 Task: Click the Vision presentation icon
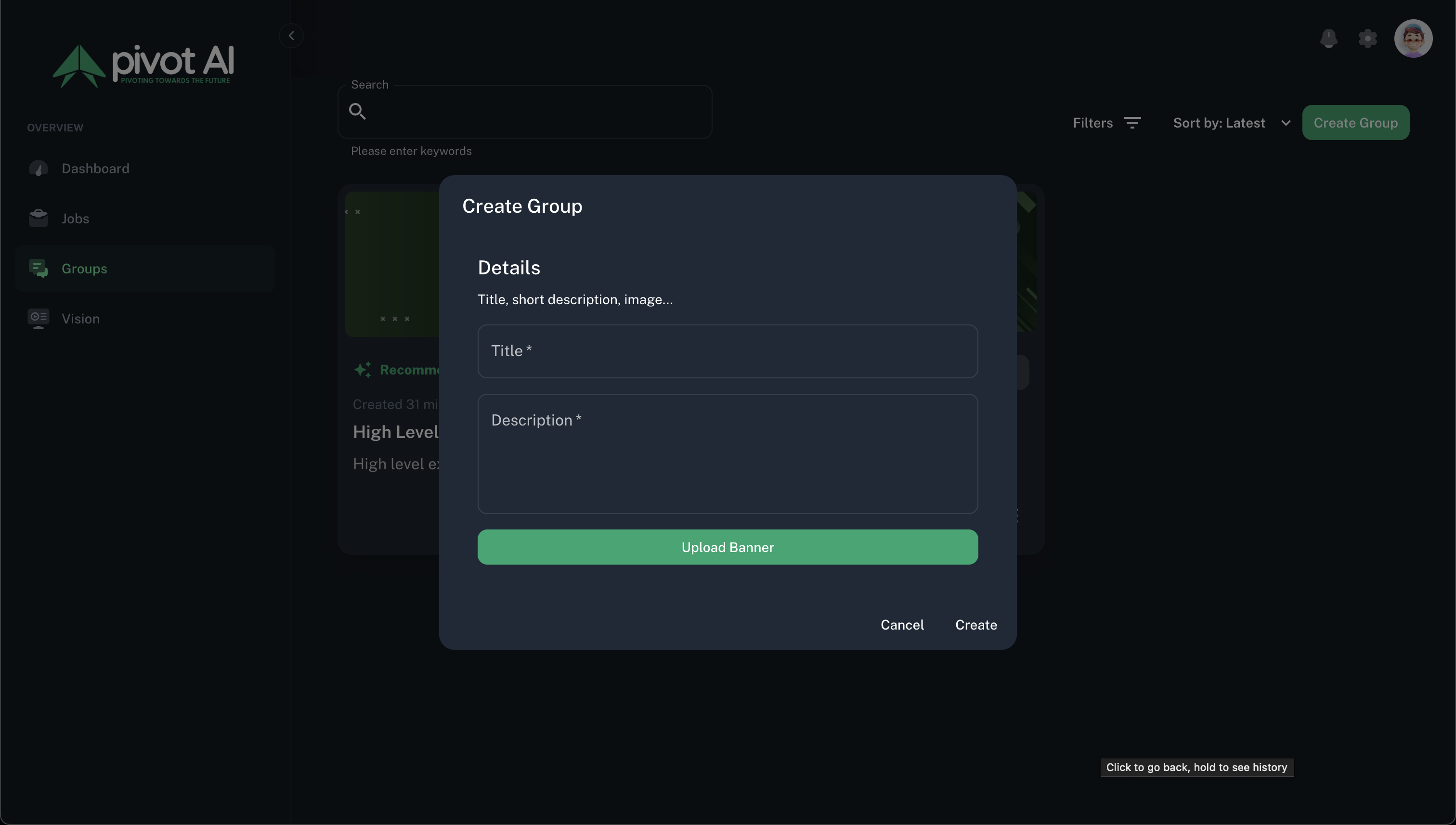pyautogui.click(x=38, y=319)
